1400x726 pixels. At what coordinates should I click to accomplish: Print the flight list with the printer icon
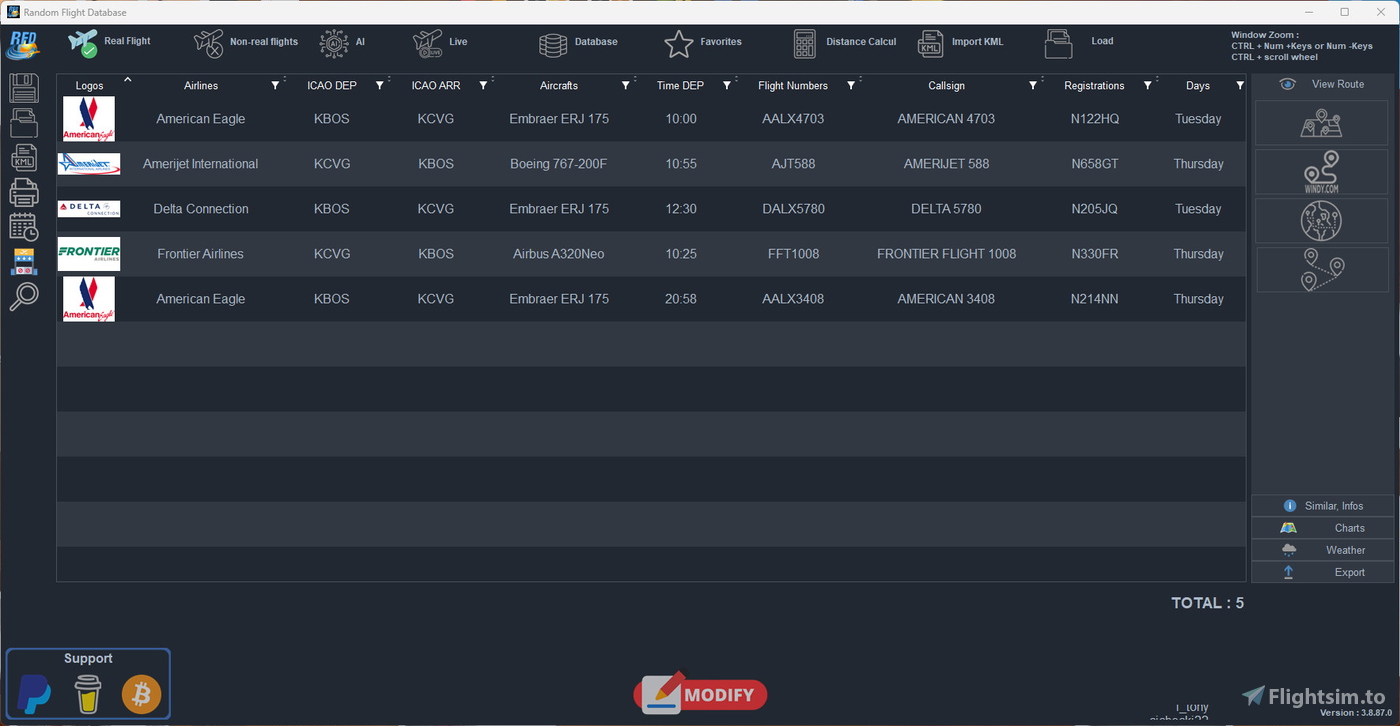(x=24, y=192)
